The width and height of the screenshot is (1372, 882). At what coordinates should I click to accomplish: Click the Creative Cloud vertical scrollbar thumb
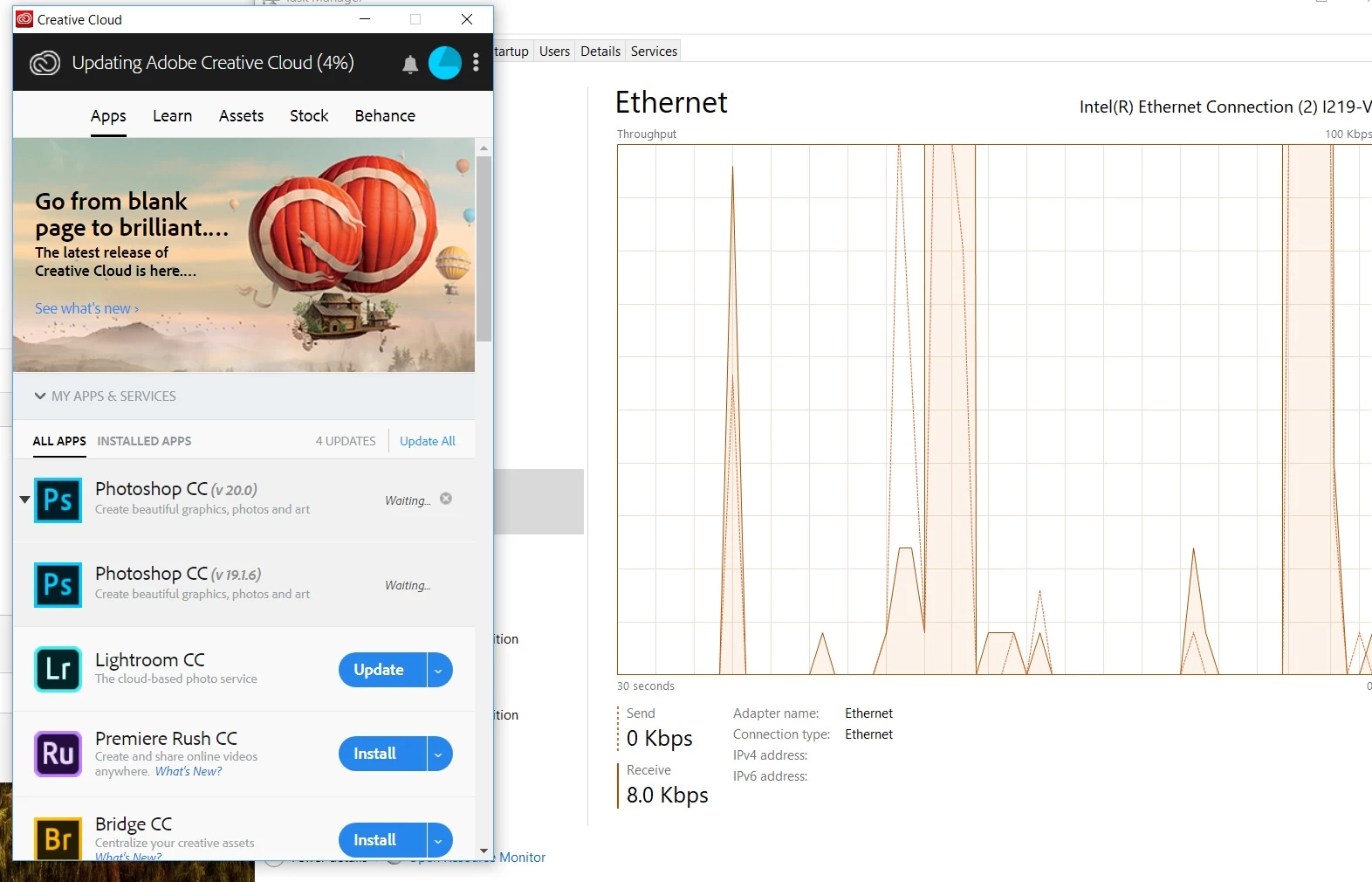click(x=484, y=249)
